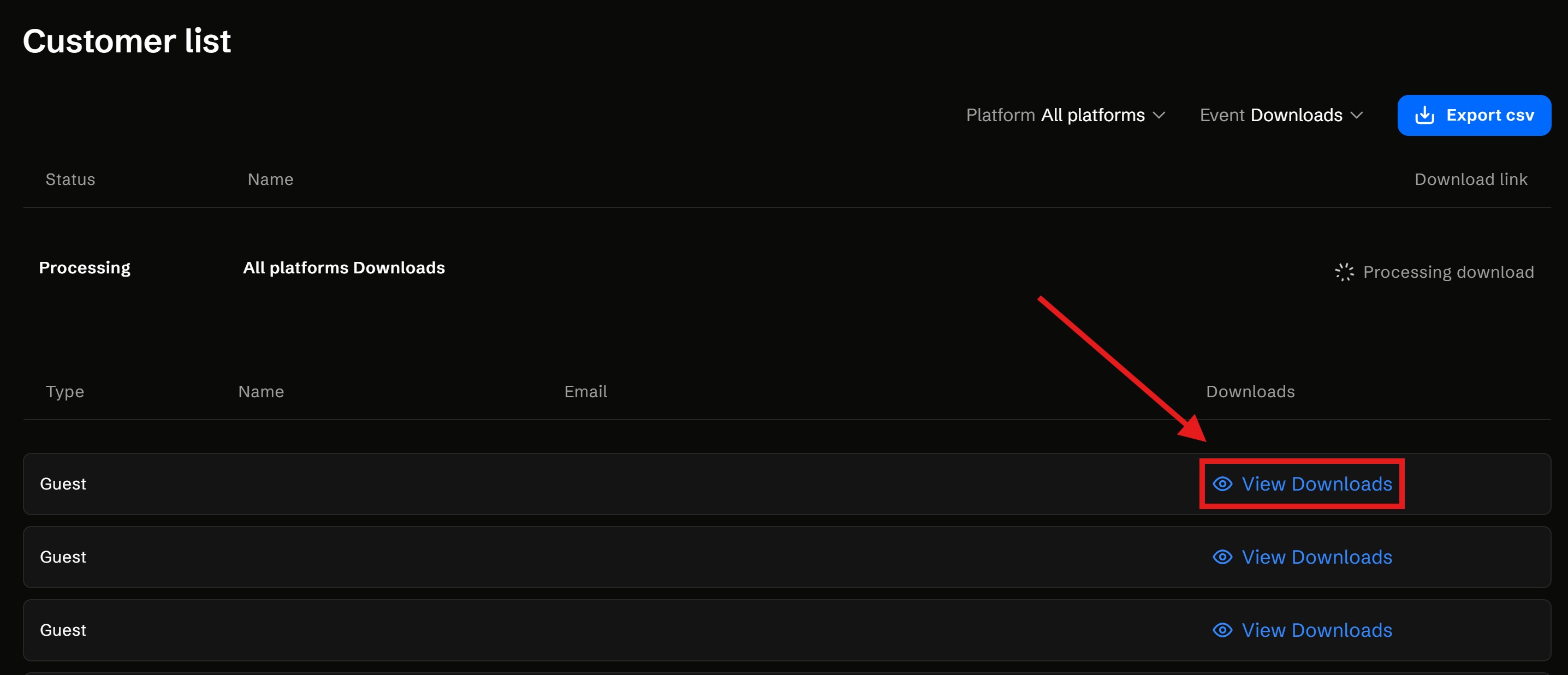The image size is (1568, 675).
Task: Click the chevron beside Downloads event filter
Action: 1356,116
